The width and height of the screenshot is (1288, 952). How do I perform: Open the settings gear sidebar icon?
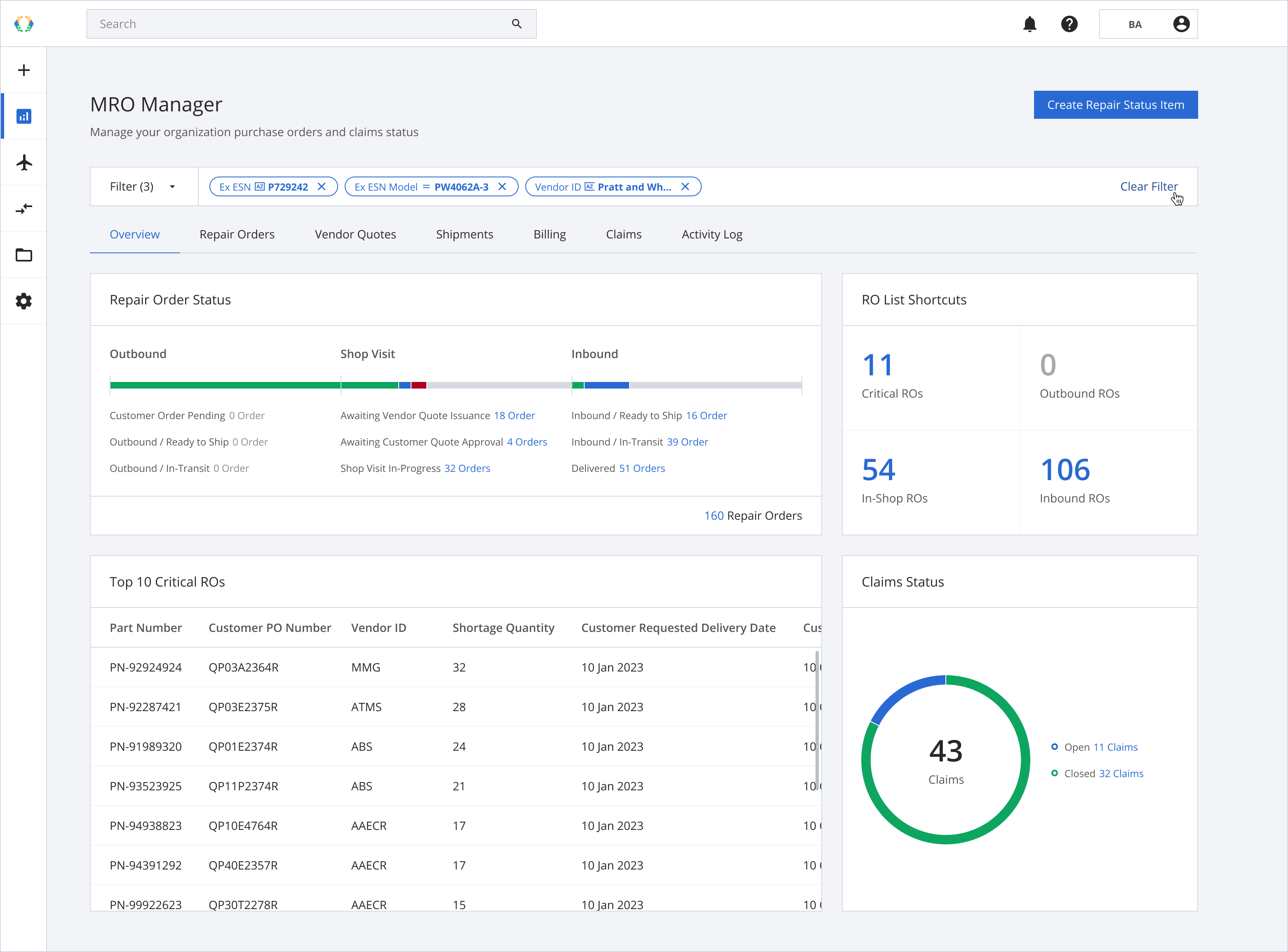[x=24, y=301]
